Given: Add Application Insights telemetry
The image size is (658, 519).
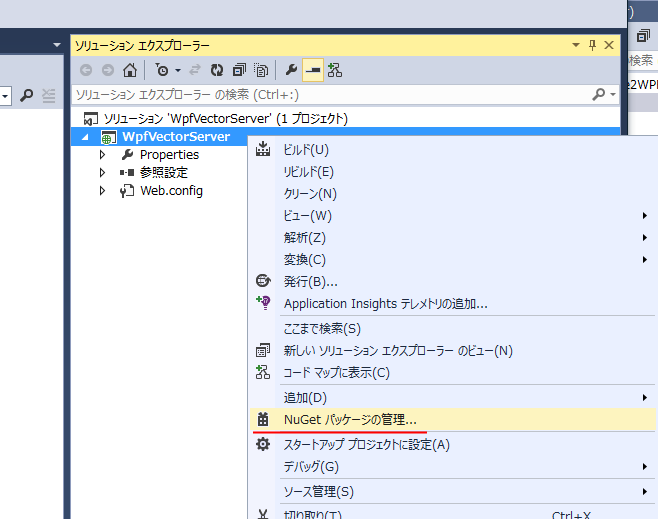Looking at the screenshot, I should pyautogui.click(x=453, y=303).
